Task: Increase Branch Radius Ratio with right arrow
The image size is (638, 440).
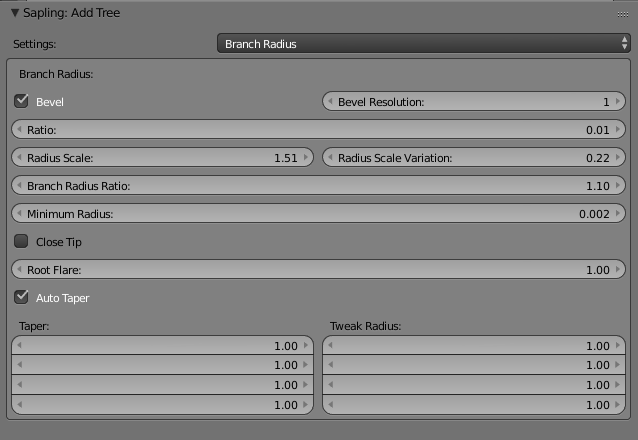Action: 618,186
